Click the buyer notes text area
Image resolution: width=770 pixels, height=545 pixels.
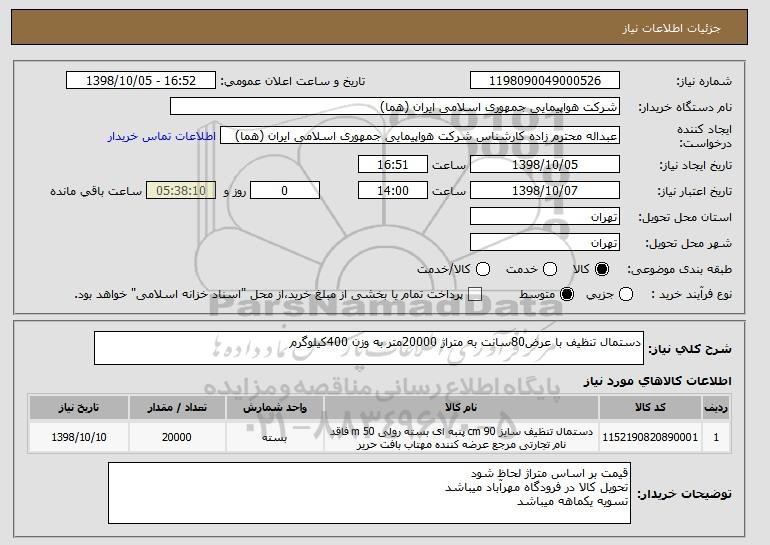pos(369,493)
